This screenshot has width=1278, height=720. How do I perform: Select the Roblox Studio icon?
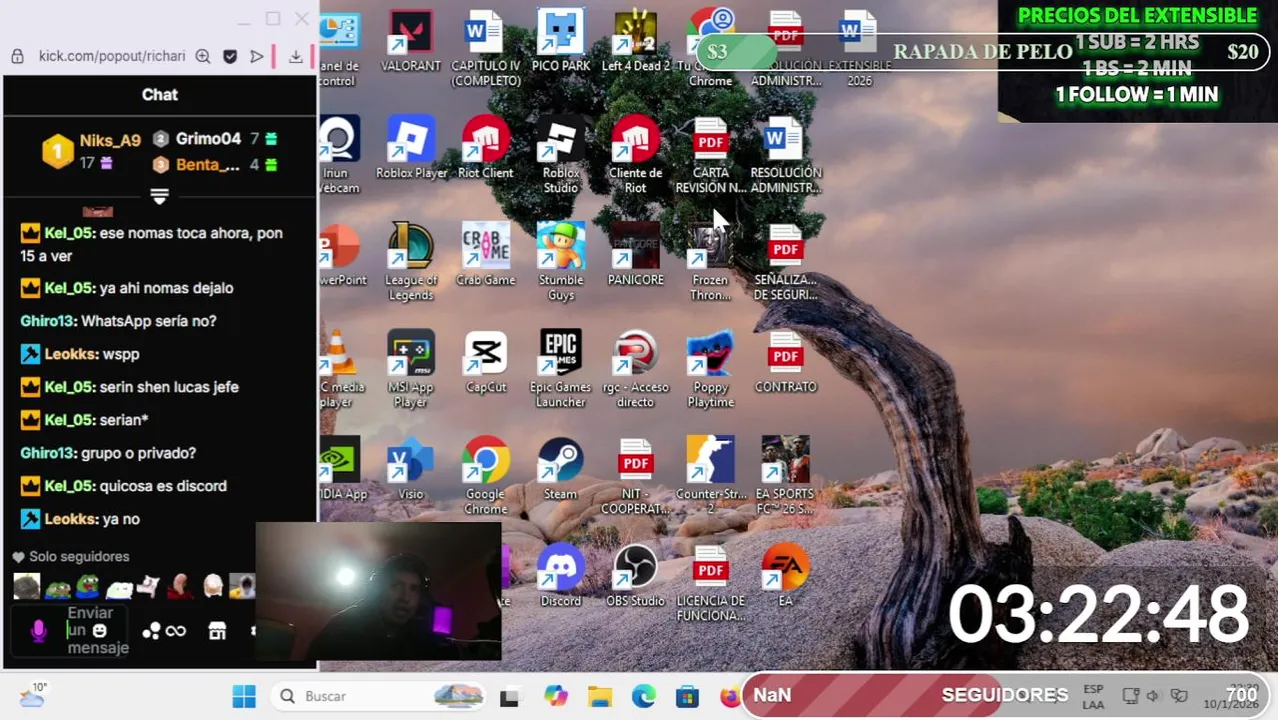560,156
